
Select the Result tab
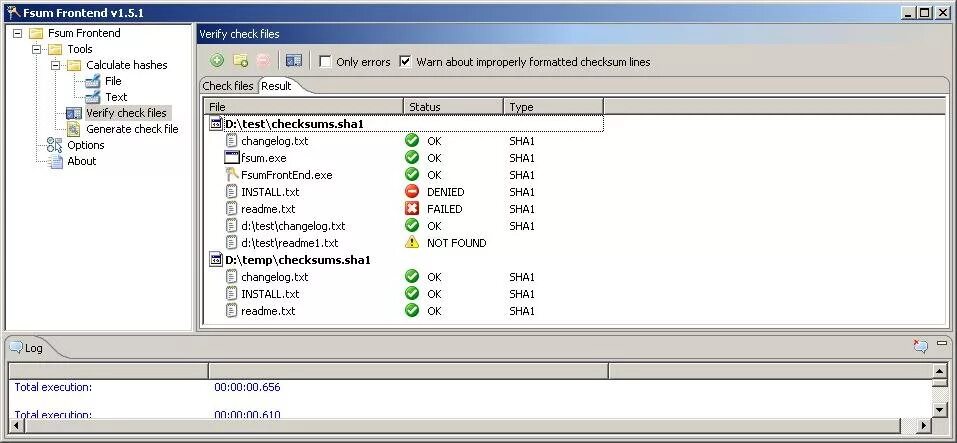pos(276,86)
